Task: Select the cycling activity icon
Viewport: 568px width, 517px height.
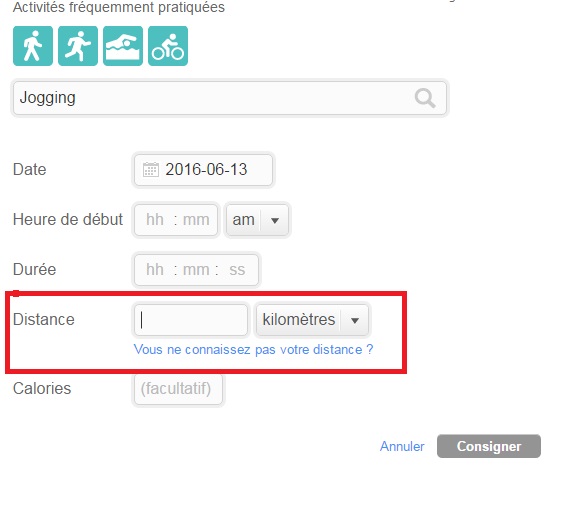Action: [x=168, y=46]
